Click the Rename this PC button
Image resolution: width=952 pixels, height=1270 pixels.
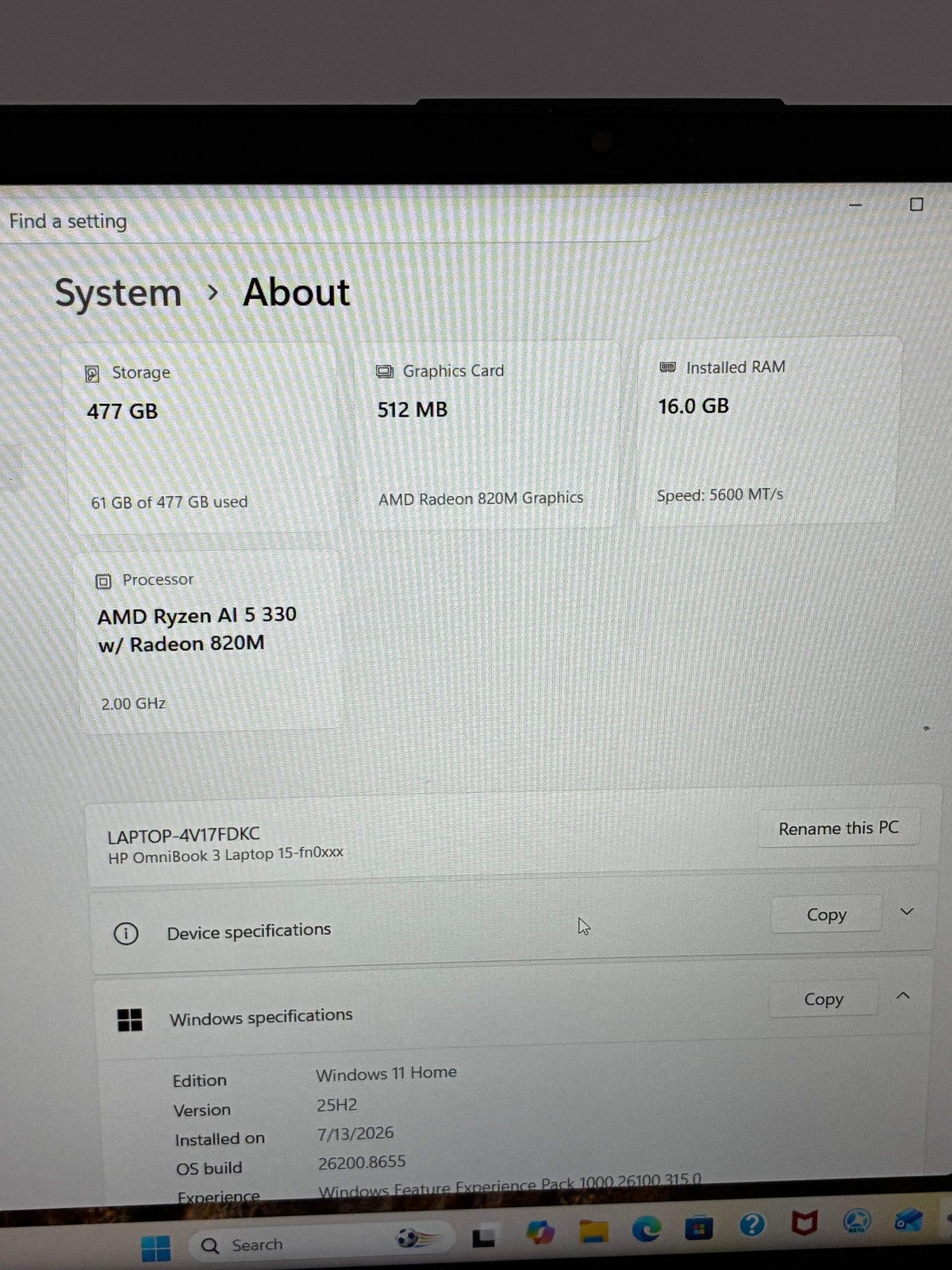point(839,828)
